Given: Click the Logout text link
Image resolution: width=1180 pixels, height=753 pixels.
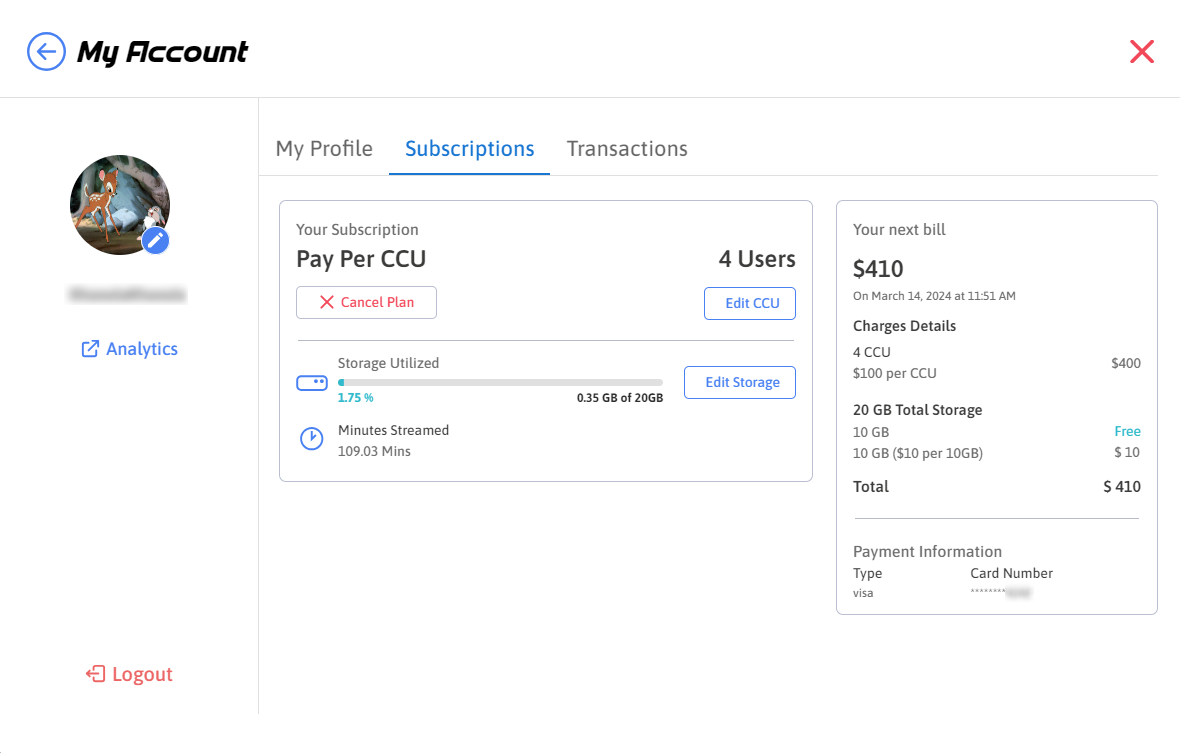Looking at the screenshot, I should coord(142,674).
